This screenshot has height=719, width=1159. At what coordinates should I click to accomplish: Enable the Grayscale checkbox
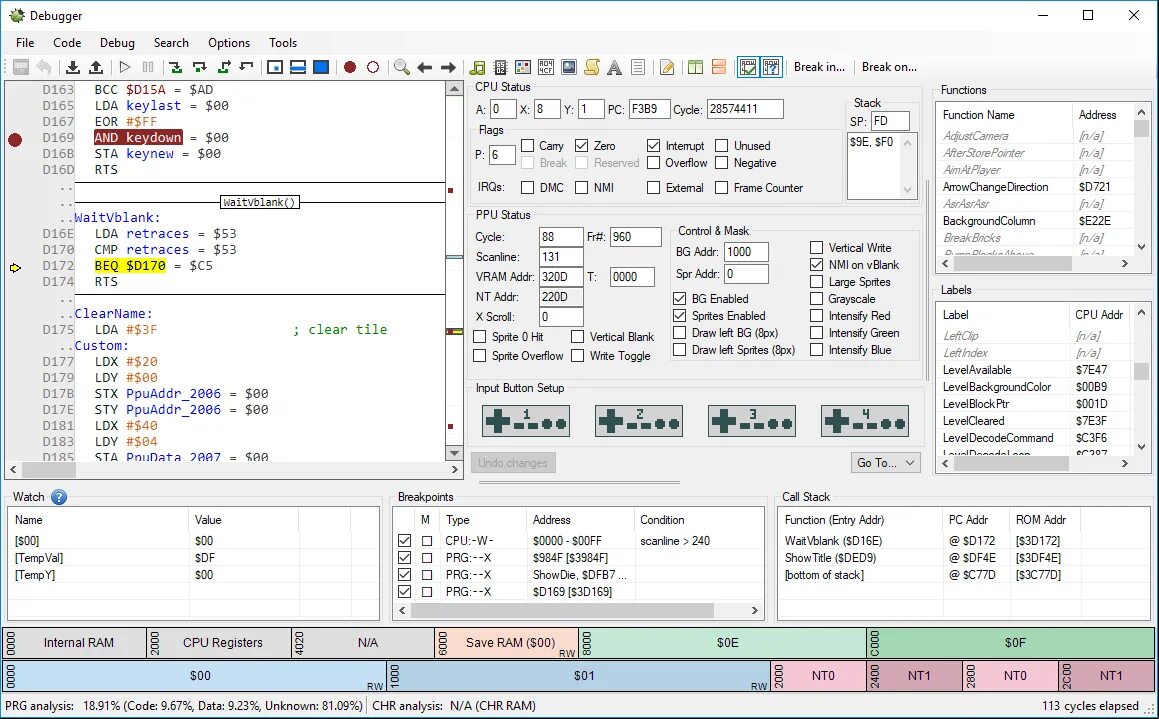817,299
